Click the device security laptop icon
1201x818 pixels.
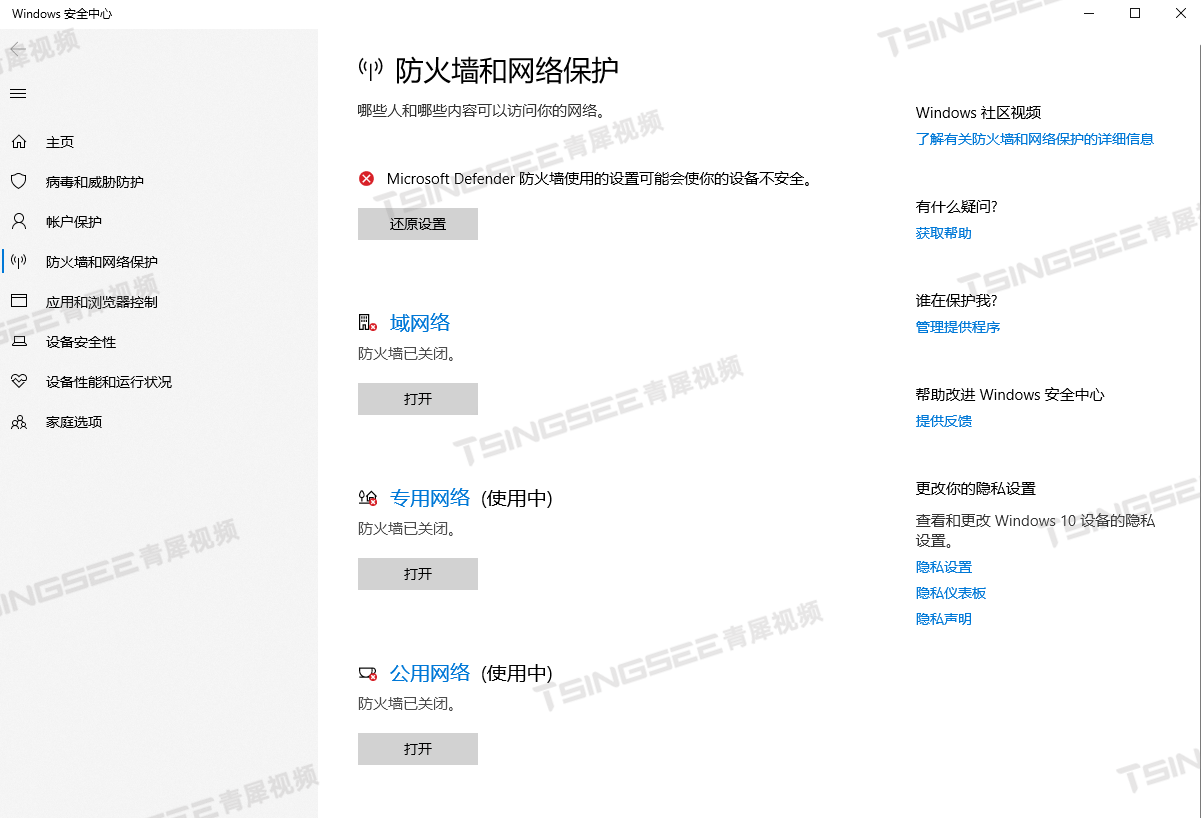(18, 342)
